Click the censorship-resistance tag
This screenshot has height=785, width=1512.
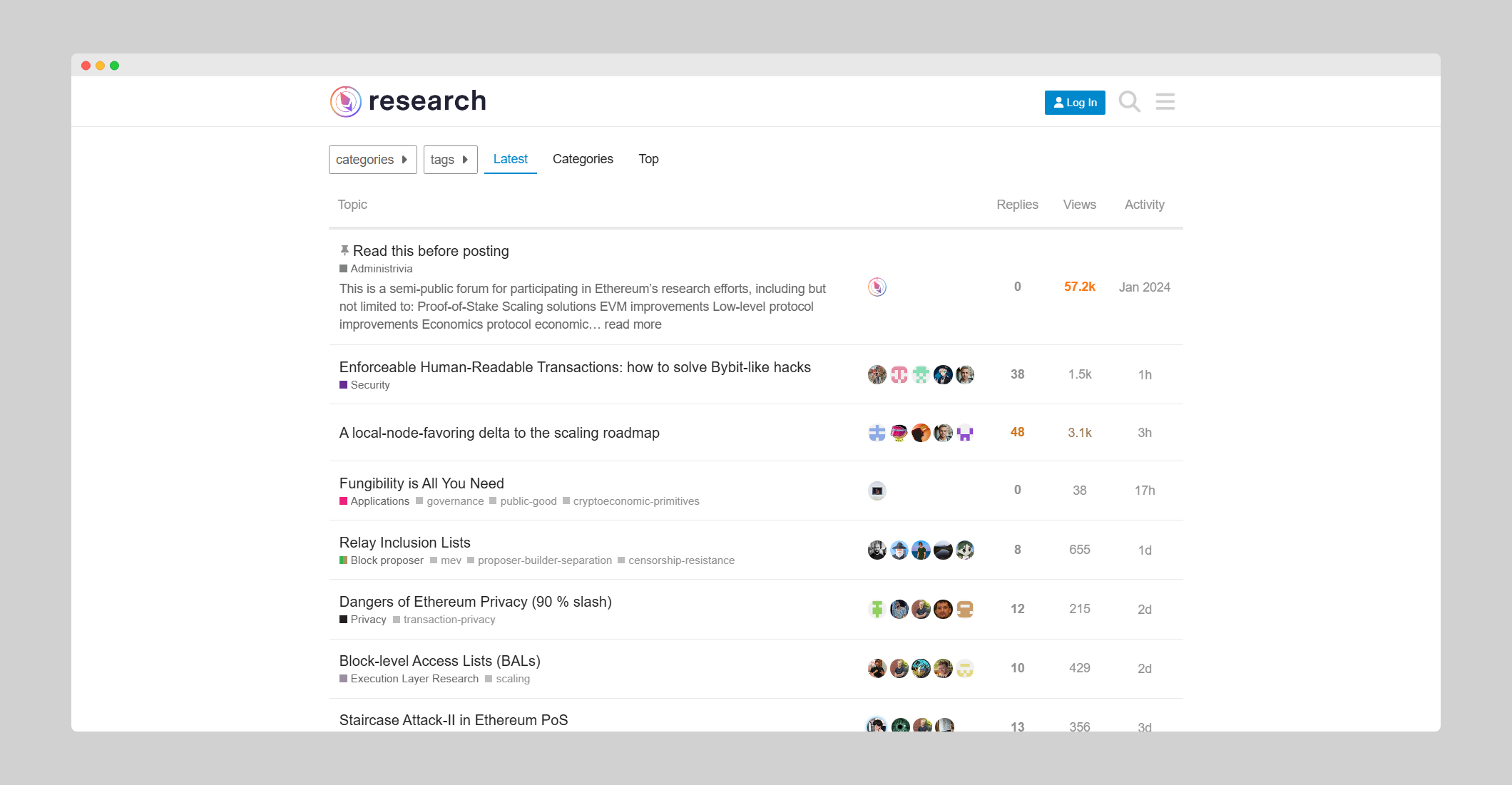point(681,560)
